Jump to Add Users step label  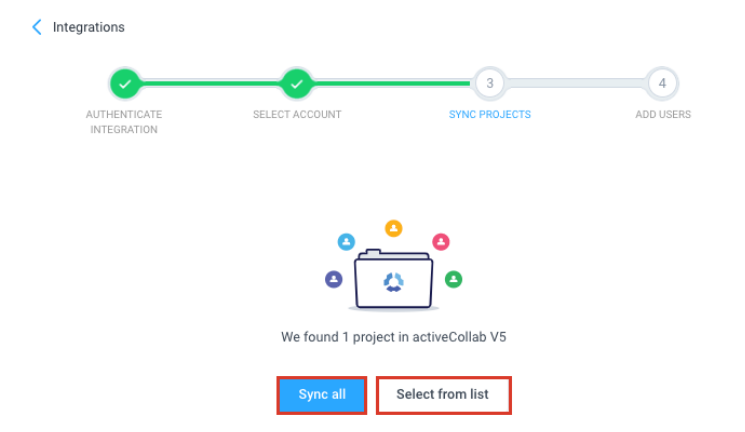(x=662, y=114)
